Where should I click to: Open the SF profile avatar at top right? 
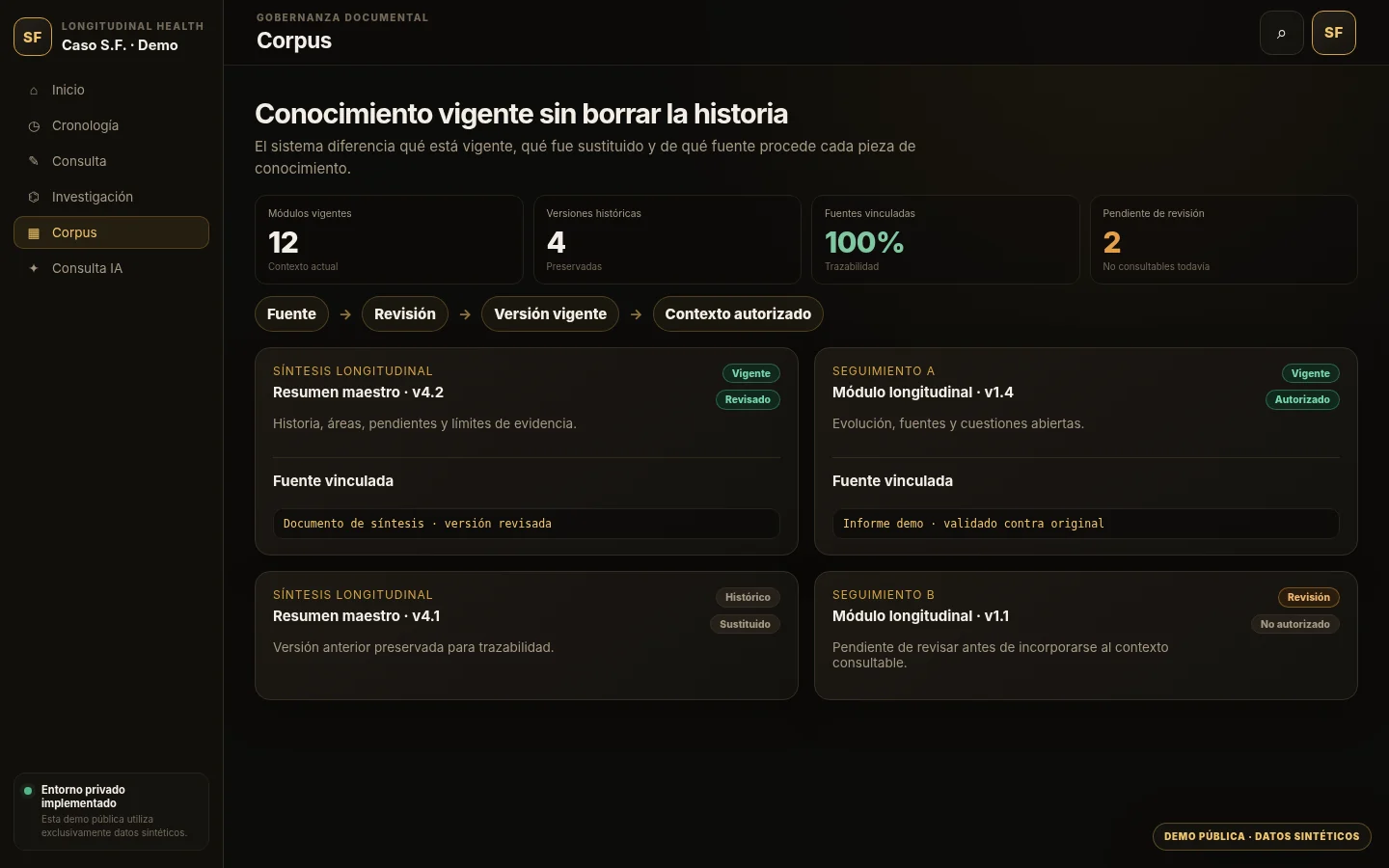pos(1334,33)
